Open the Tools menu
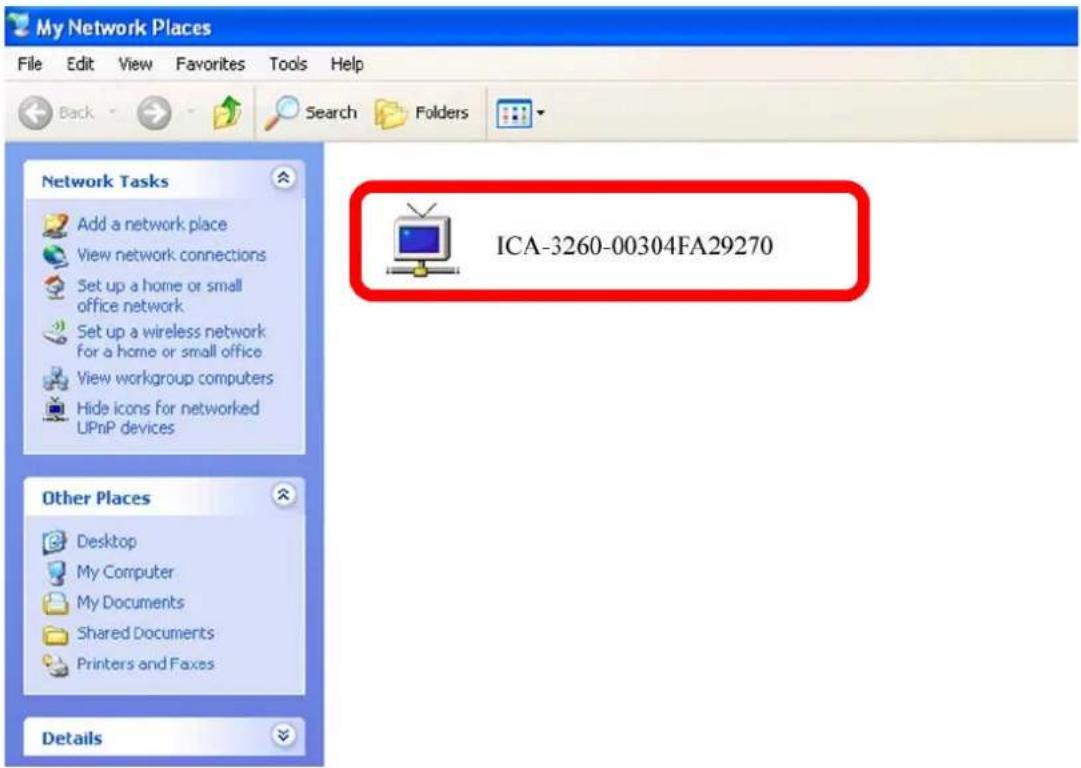 tap(288, 64)
